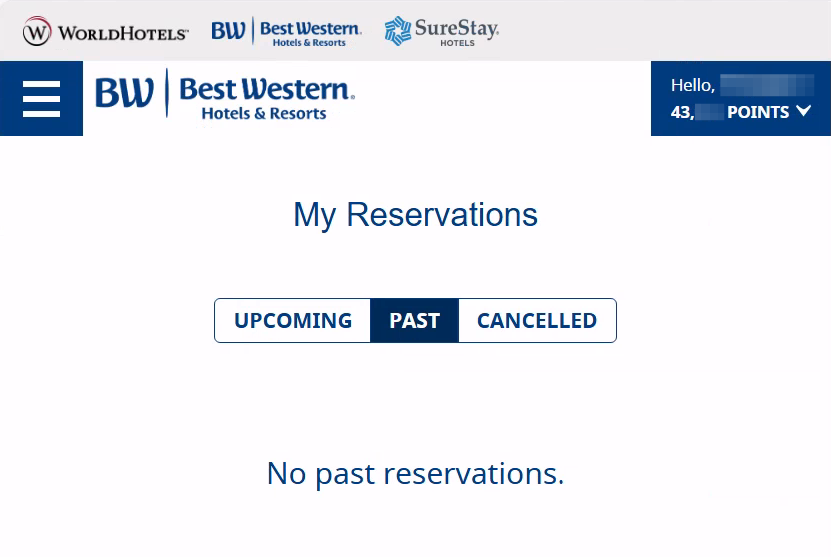Click the POINTS label in account panel
831x557 pixels.
(x=758, y=112)
